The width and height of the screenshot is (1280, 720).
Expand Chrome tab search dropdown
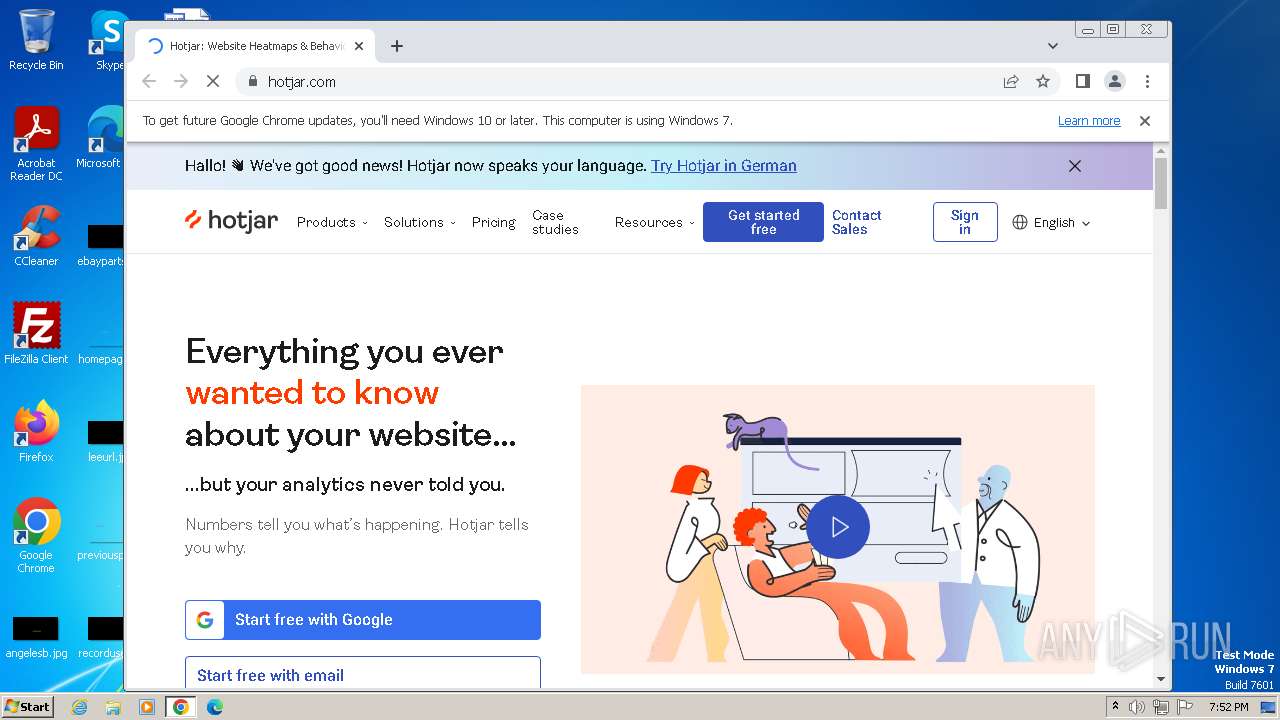[x=1052, y=46]
